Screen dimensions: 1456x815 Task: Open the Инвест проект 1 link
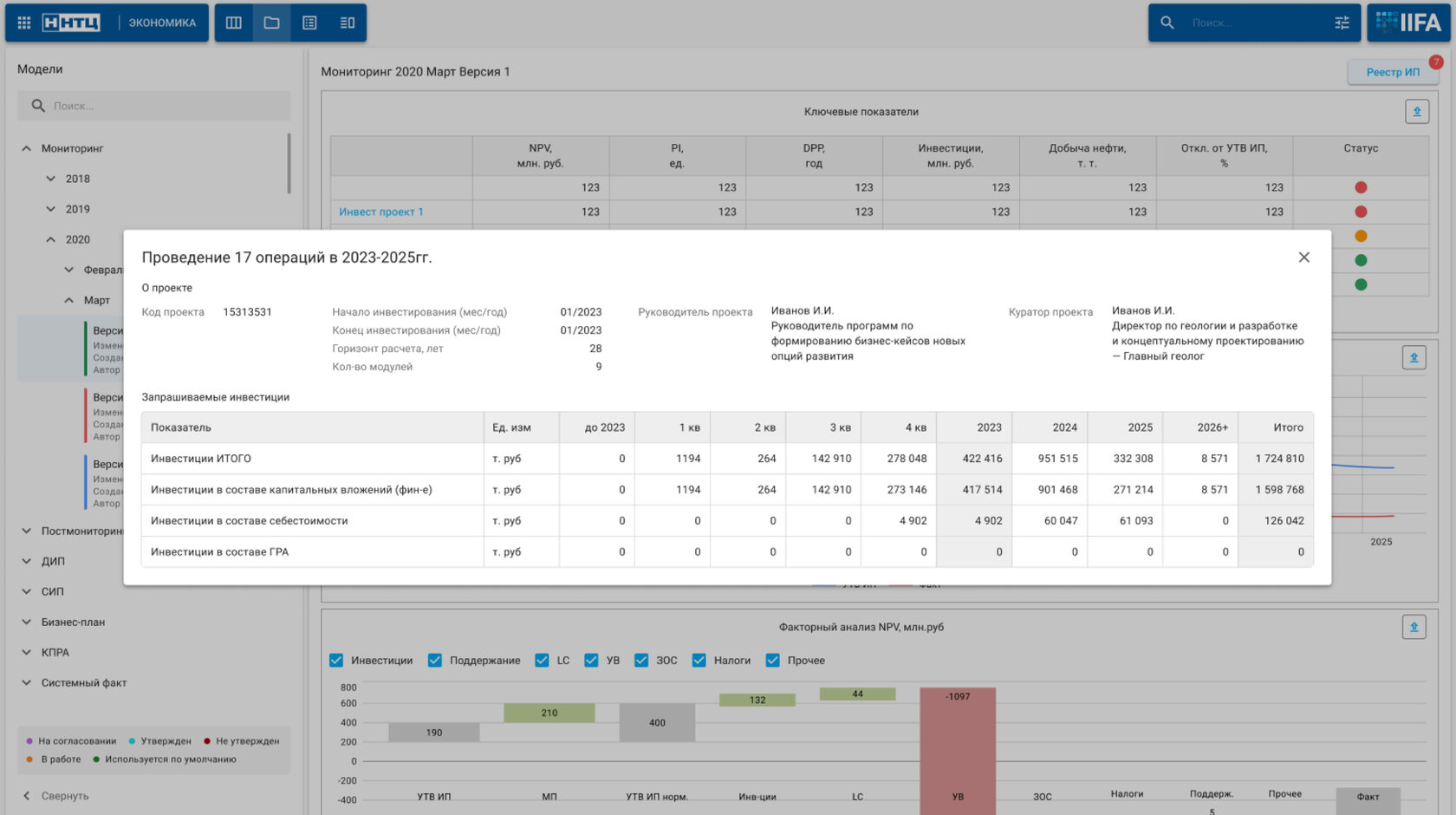pos(380,212)
